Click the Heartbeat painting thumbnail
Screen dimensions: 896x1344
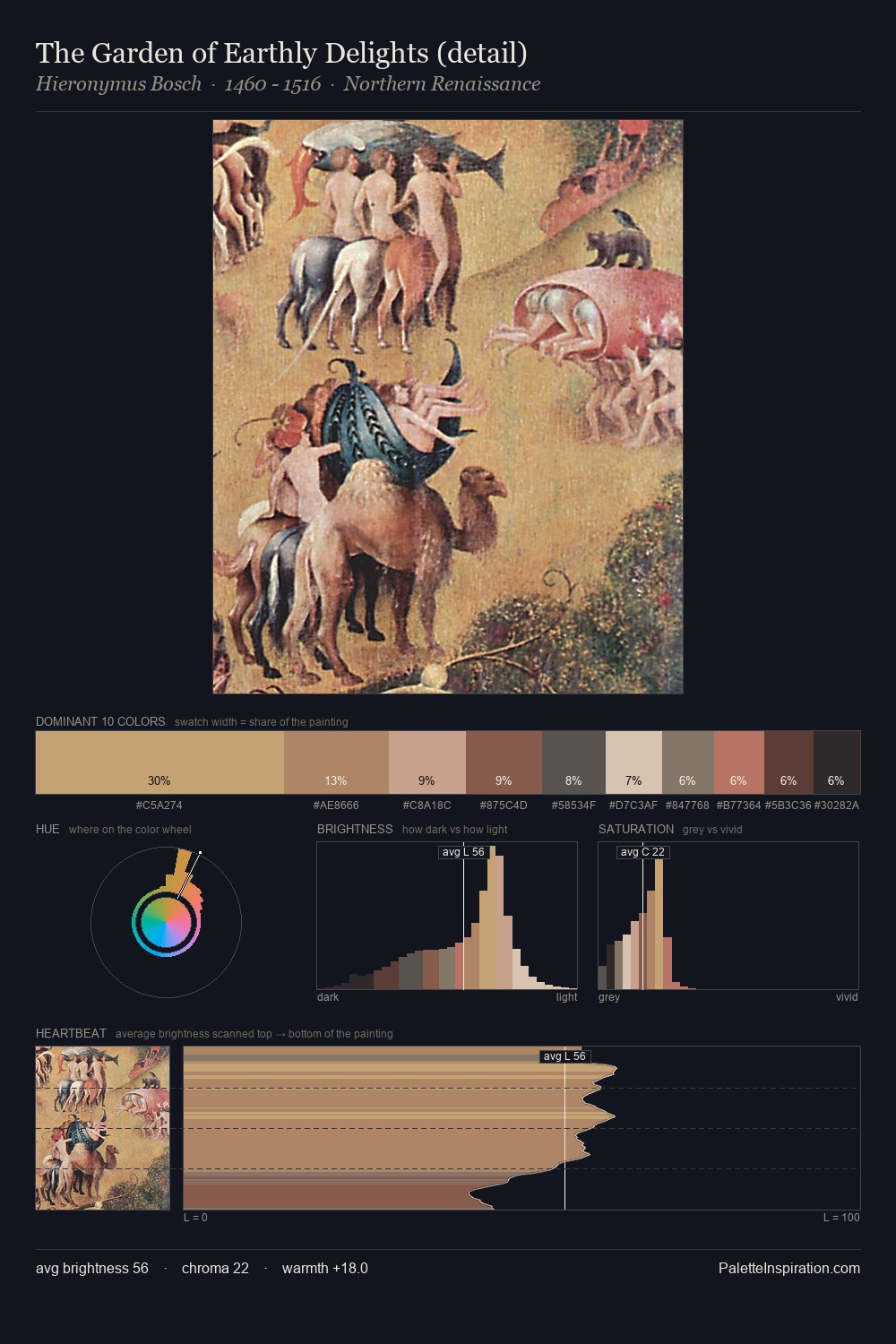click(102, 1128)
